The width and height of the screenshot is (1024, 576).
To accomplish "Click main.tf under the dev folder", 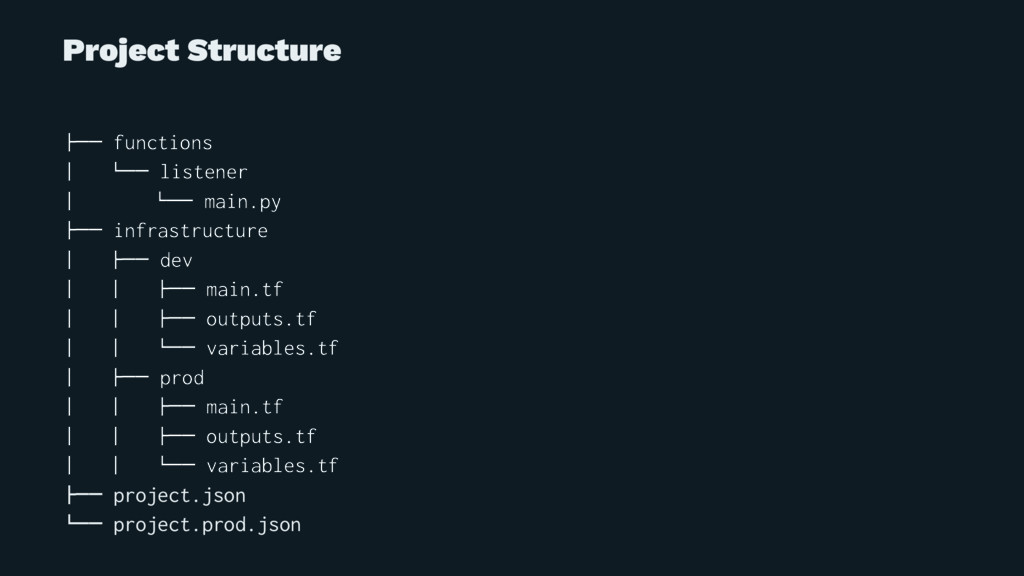I will click(244, 289).
